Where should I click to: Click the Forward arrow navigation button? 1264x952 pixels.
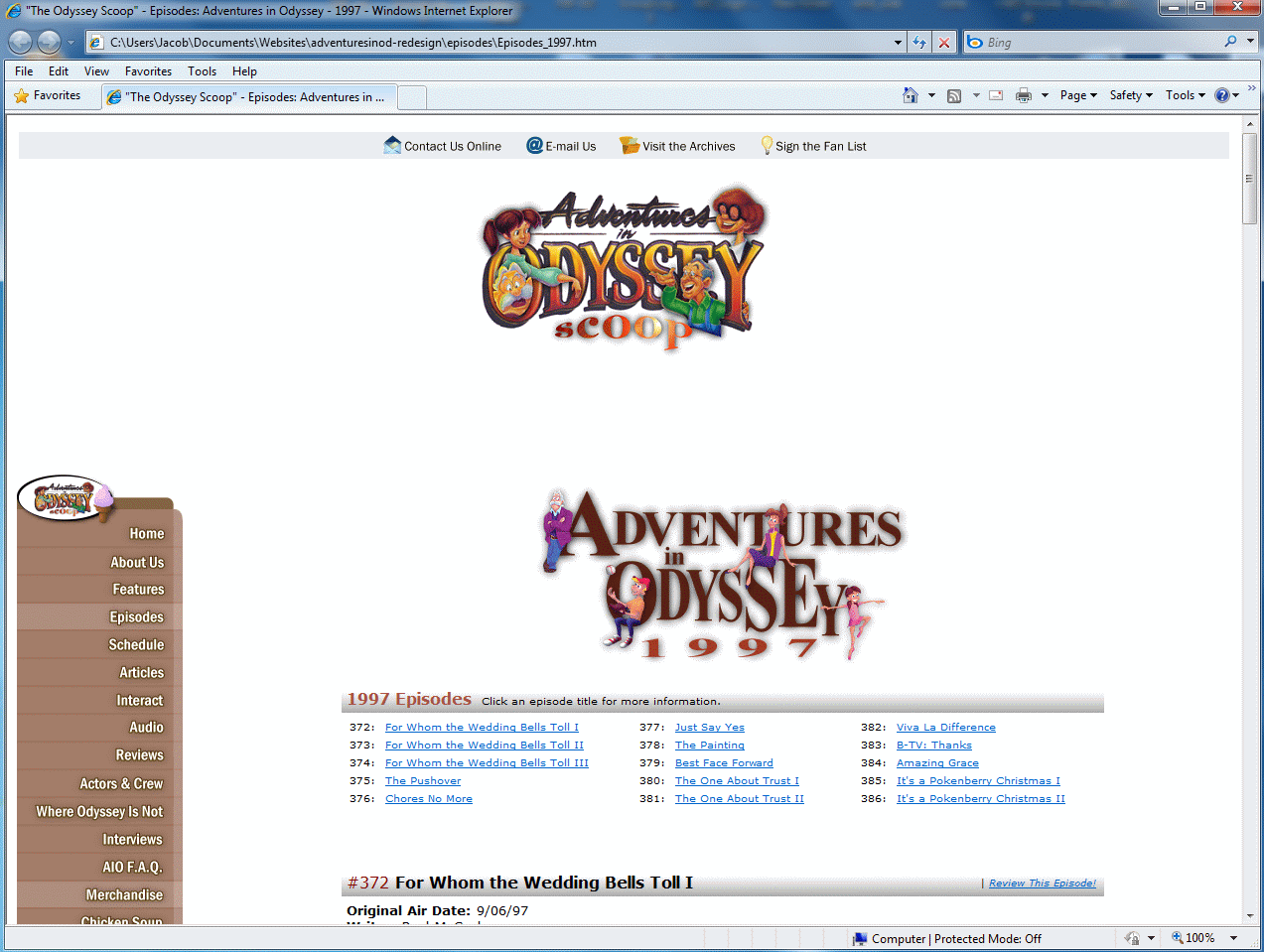pos(49,43)
